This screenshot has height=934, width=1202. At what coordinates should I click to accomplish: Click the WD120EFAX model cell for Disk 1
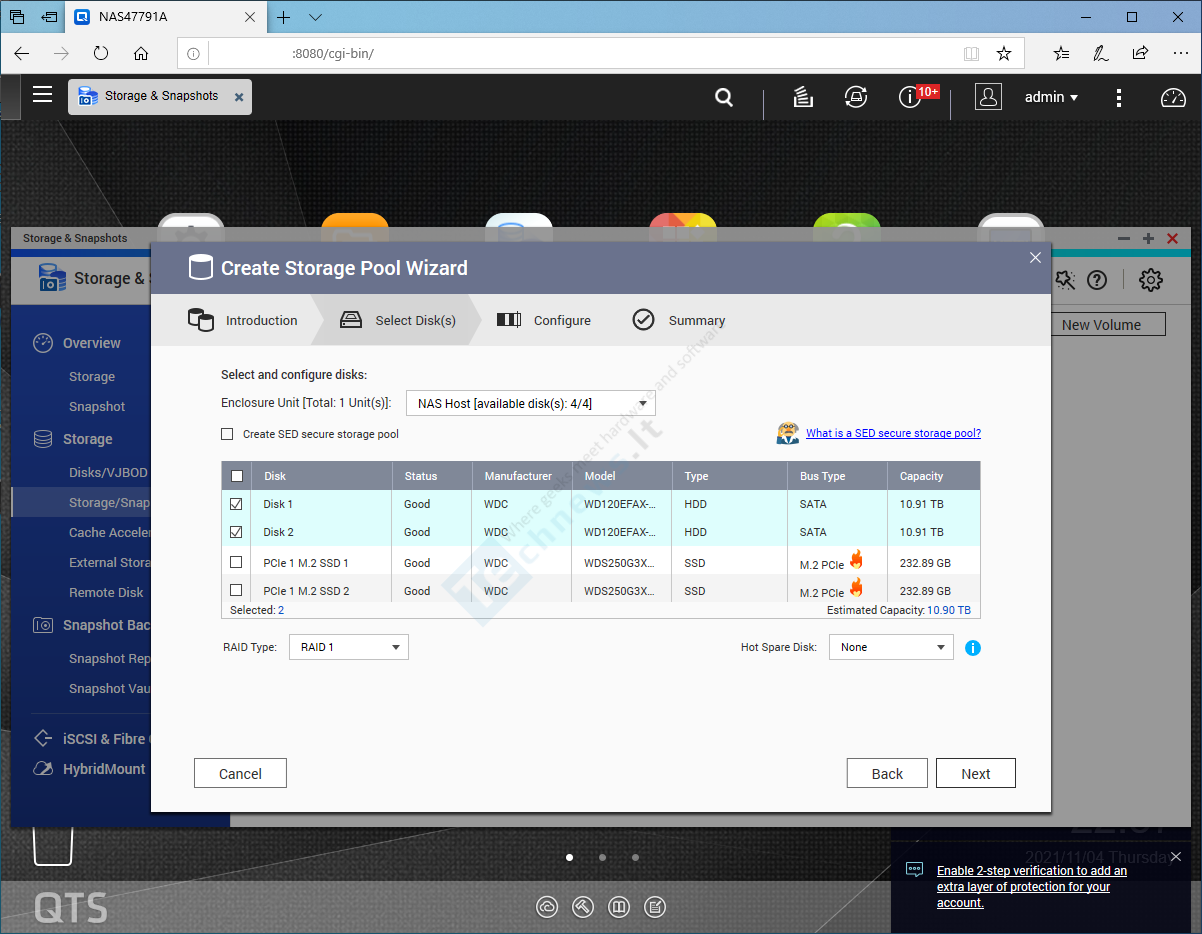tap(620, 504)
